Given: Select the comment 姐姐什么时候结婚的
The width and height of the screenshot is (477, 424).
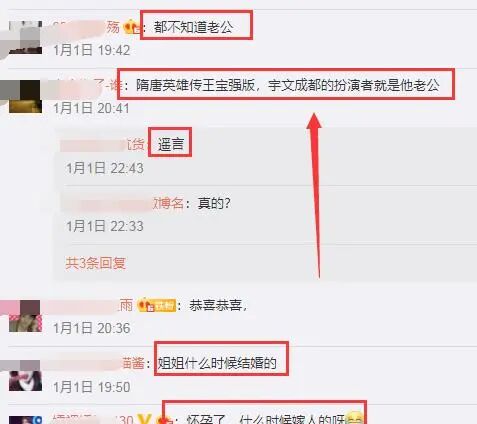Looking at the screenshot, I should click(217, 363).
